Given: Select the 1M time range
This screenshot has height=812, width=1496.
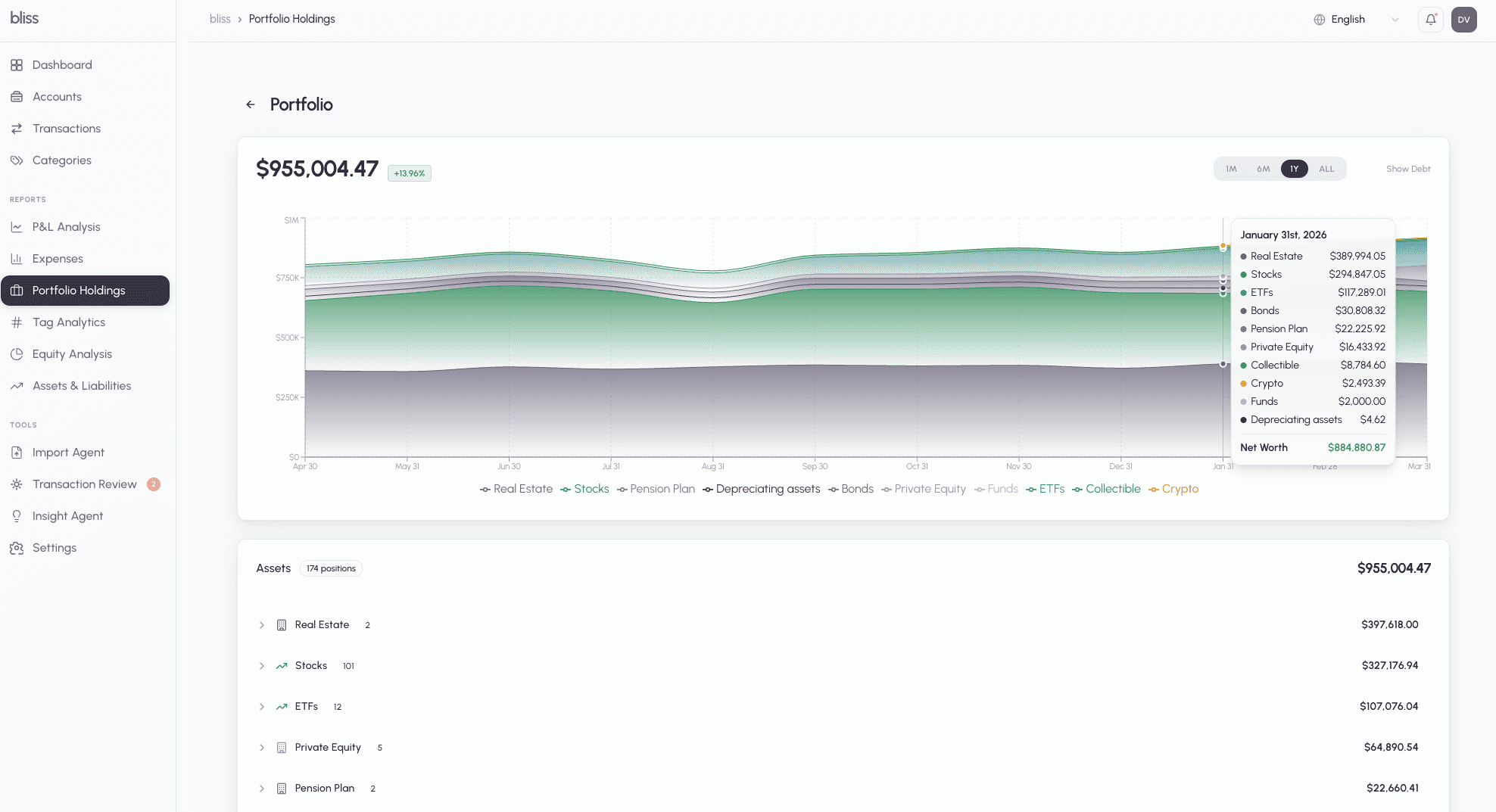Looking at the screenshot, I should (x=1230, y=169).
